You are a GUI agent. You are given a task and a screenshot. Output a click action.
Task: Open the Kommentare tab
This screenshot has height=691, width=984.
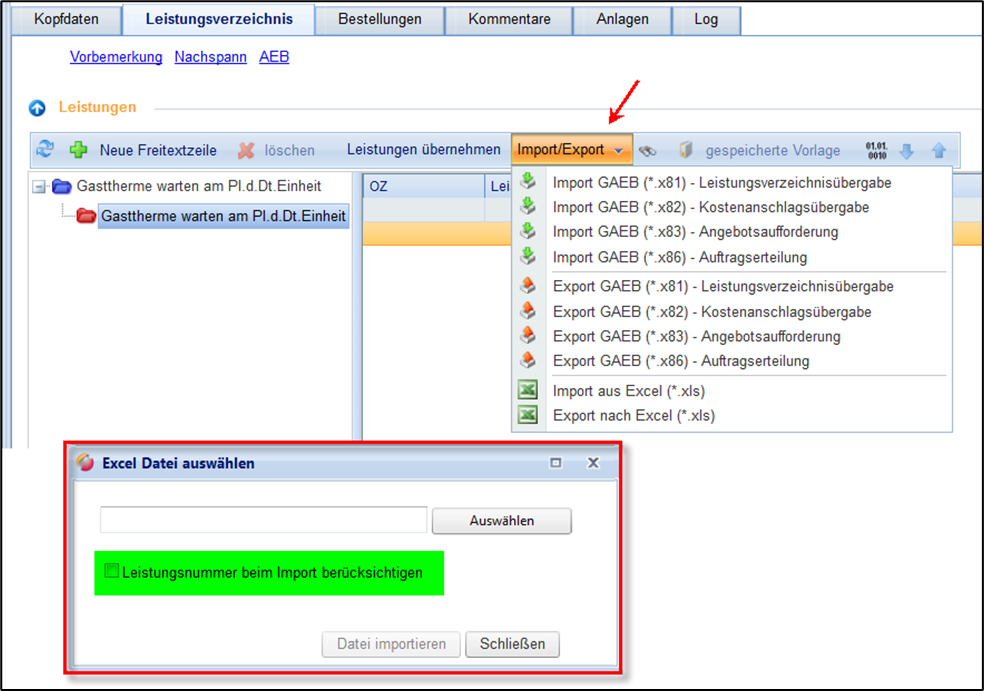click(508, 19)
